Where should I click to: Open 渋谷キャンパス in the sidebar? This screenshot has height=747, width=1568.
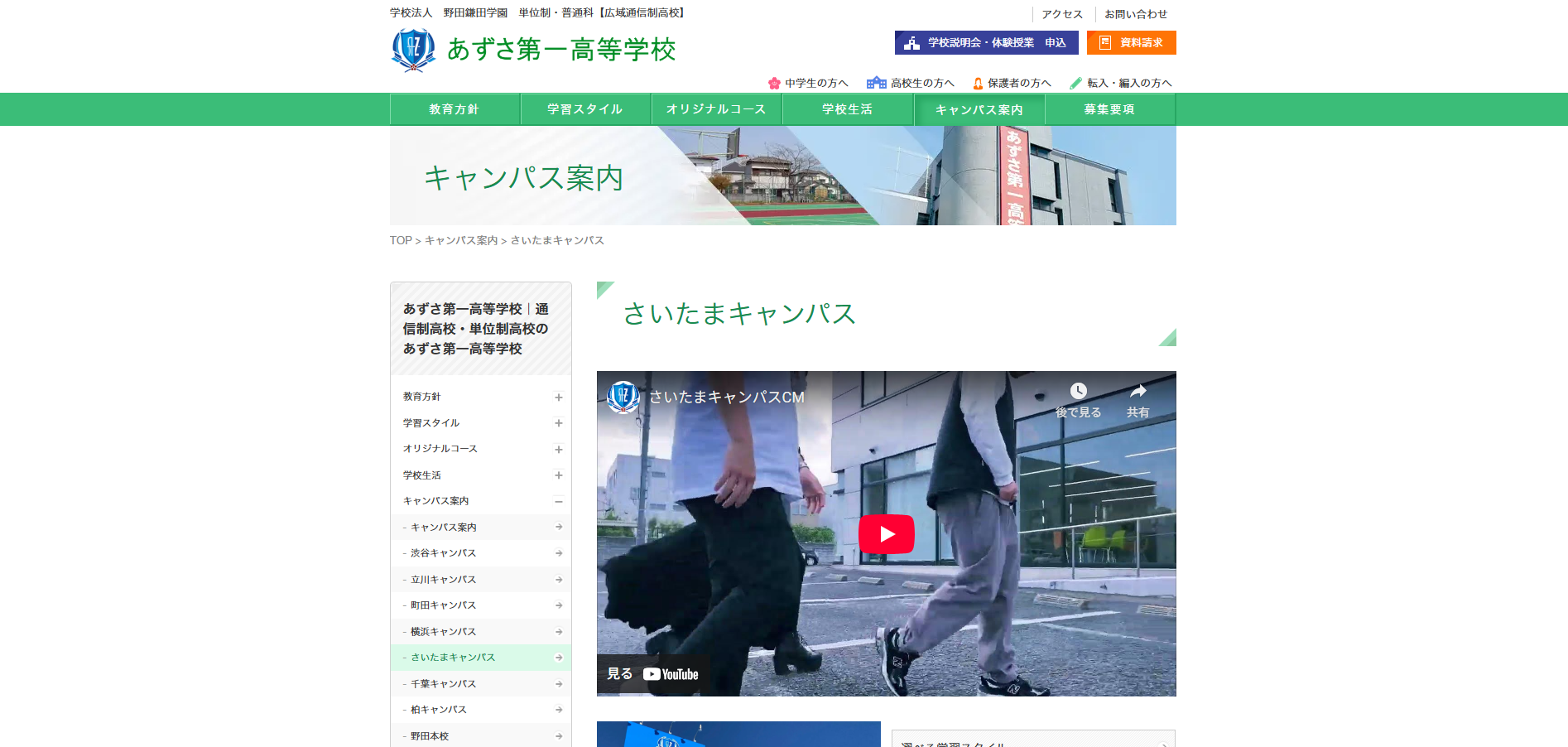(481, 553)
